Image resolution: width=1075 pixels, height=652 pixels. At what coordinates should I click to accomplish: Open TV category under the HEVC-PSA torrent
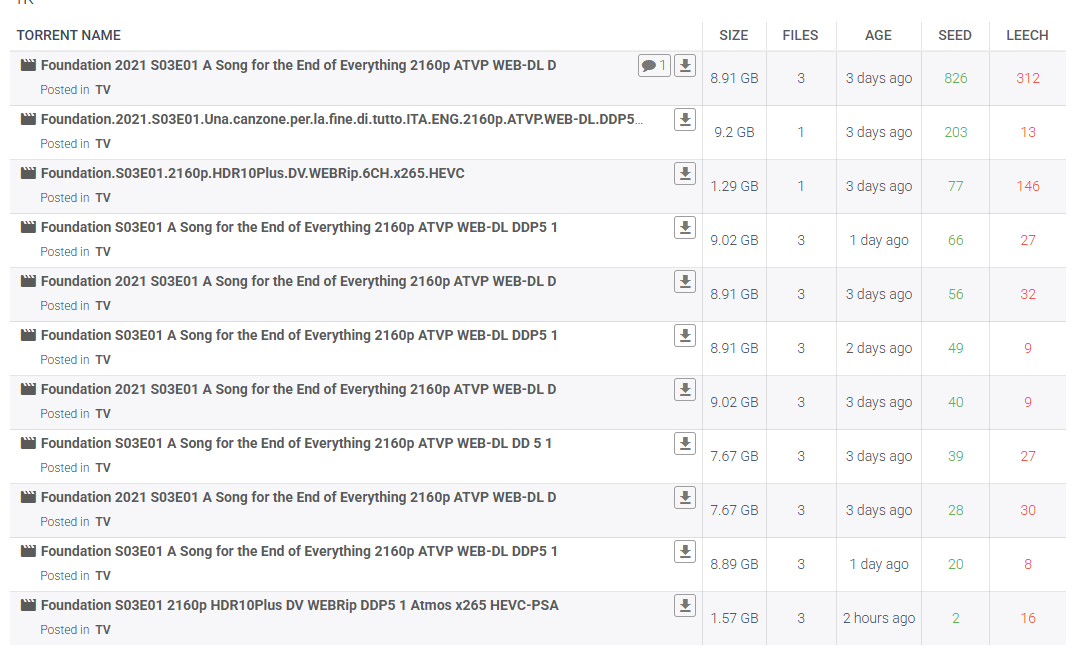coord(103,630)
